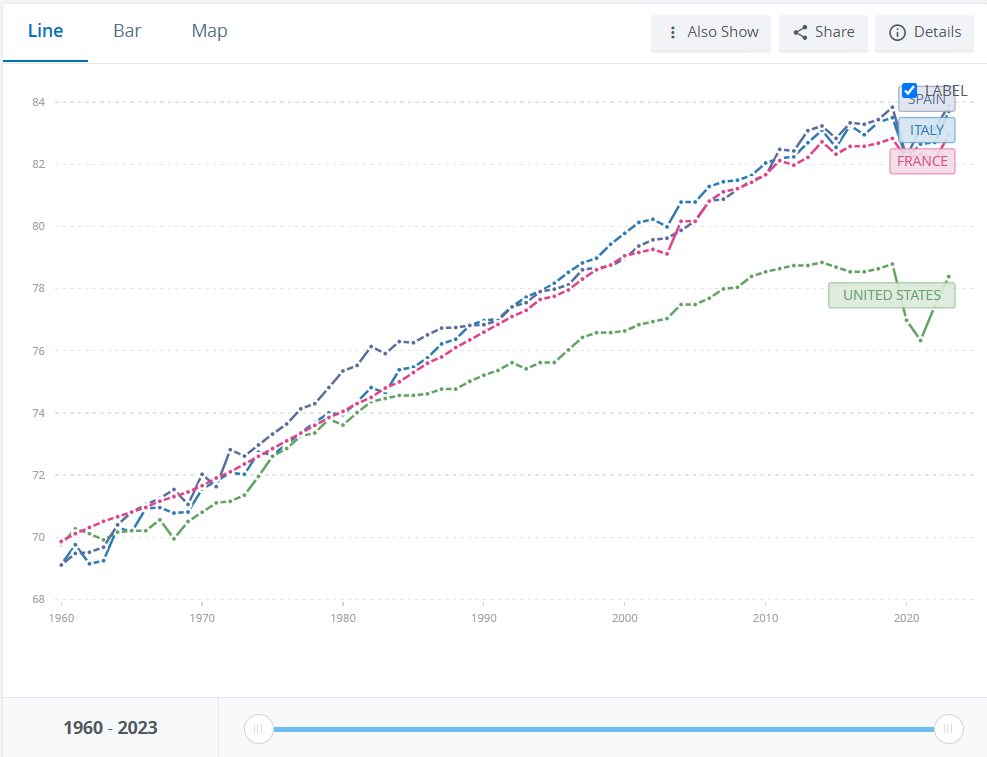This screenshot has width=987, height=757.
Task: Click the three-dot icon in Also Show
Action: point(672,32)
